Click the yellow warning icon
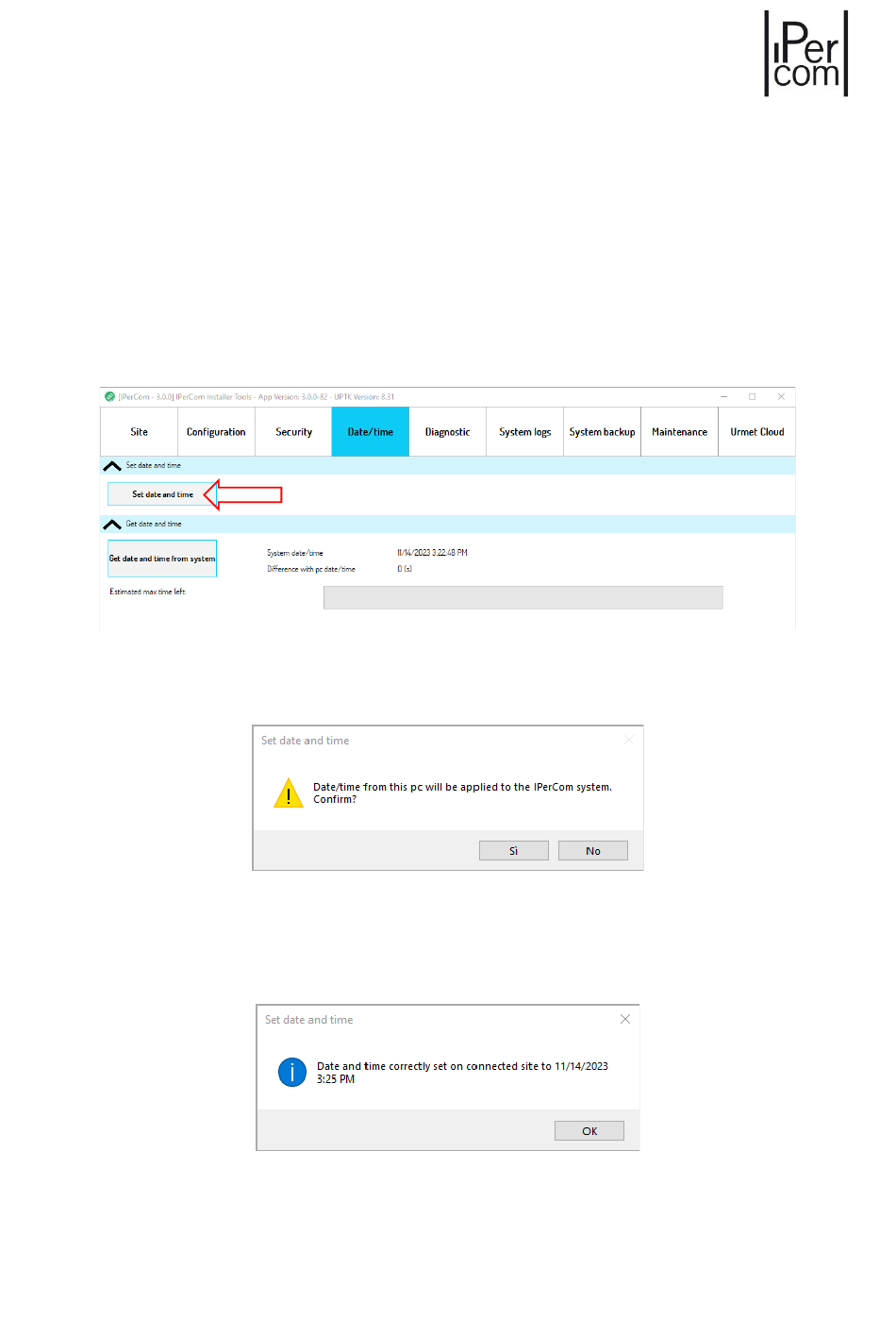Viewport: 896px width, 1318px height. (x=288, y=793)
